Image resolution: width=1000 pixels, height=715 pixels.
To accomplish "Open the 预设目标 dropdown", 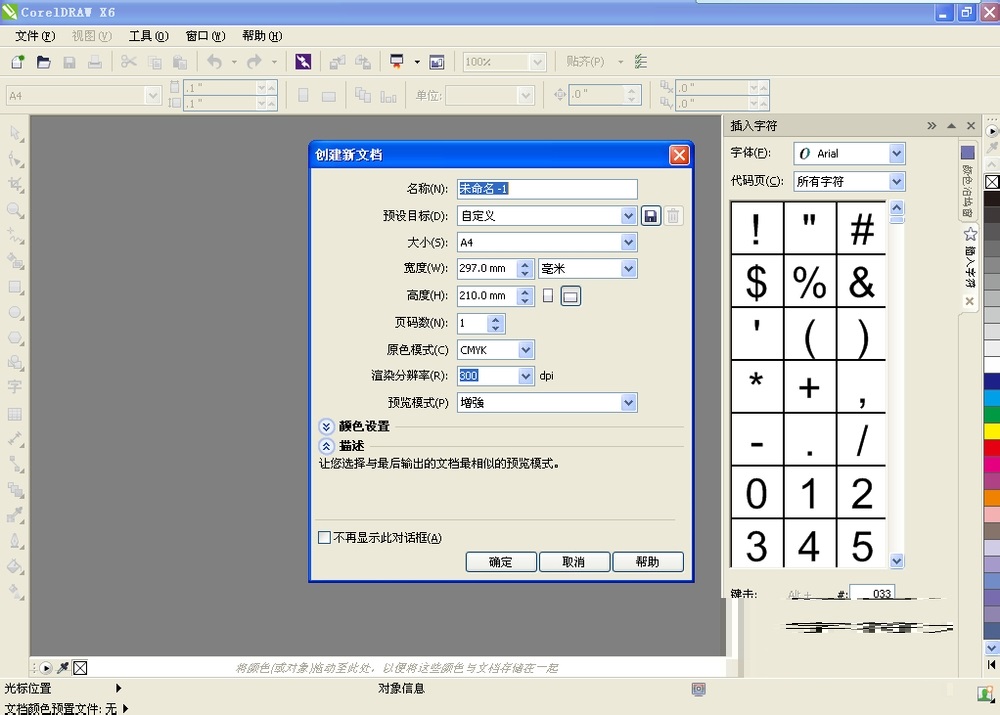I will 628,216.
